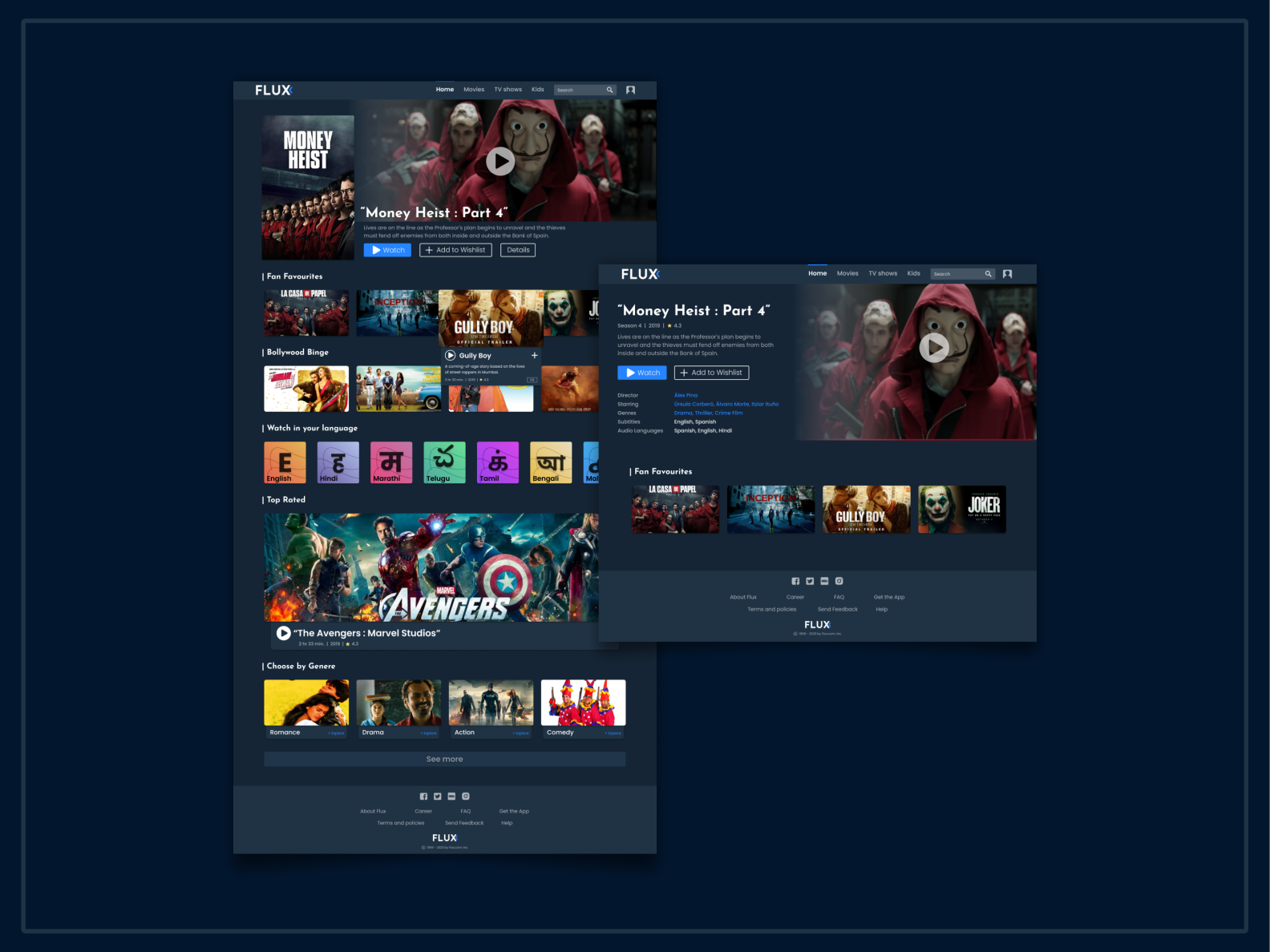This screenshot has height=952, width=1270.
Task: Click IMDb icon in home page footer
Action: (x=451, y=797)
